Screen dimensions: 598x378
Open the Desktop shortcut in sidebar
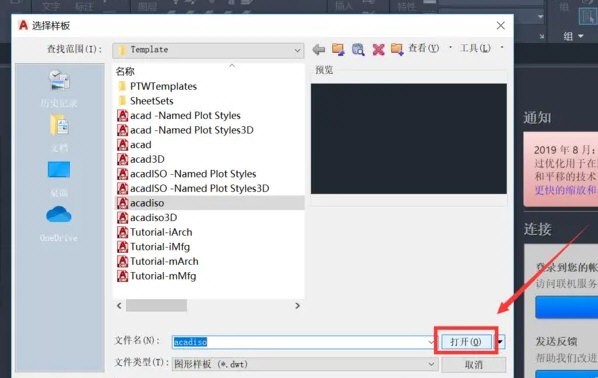click(x=59, y=179)
